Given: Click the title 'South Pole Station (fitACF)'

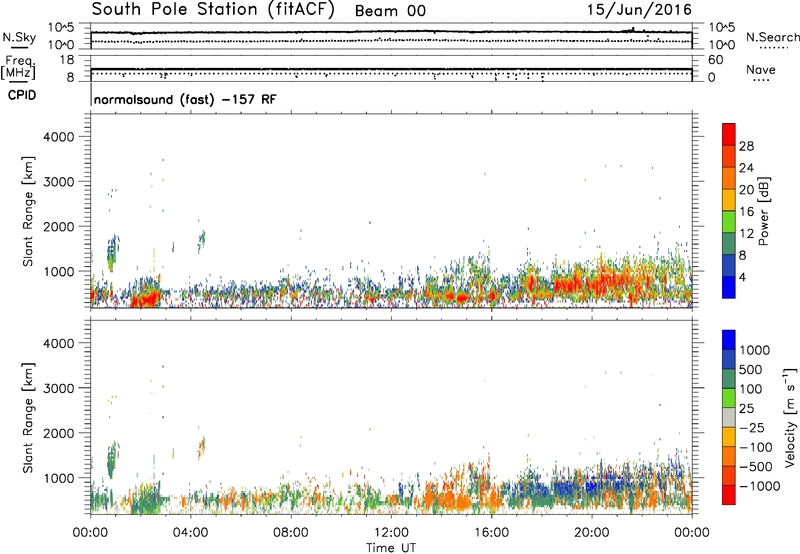Looking at the screenshot, I should tap(213, 10).
